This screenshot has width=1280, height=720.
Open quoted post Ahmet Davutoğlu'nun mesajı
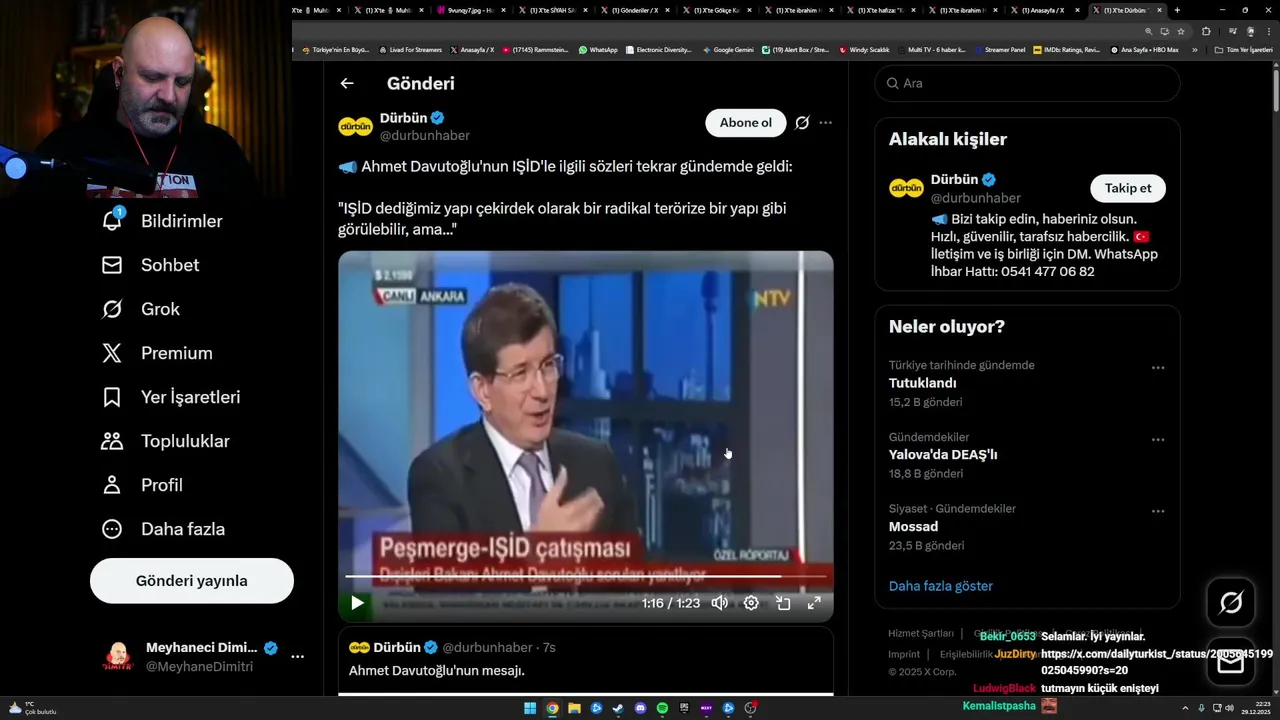click(x=586, y=660)
